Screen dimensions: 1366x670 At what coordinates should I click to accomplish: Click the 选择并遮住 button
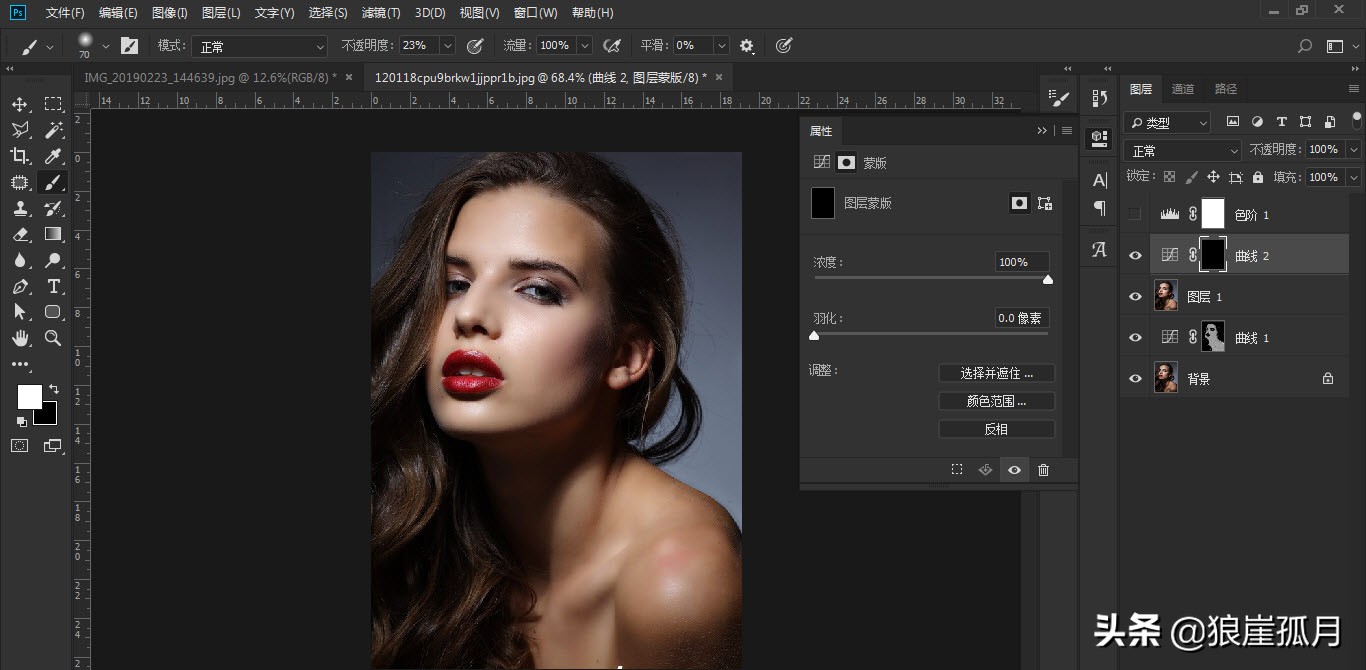pyautogui.click(x=996, y=373)
